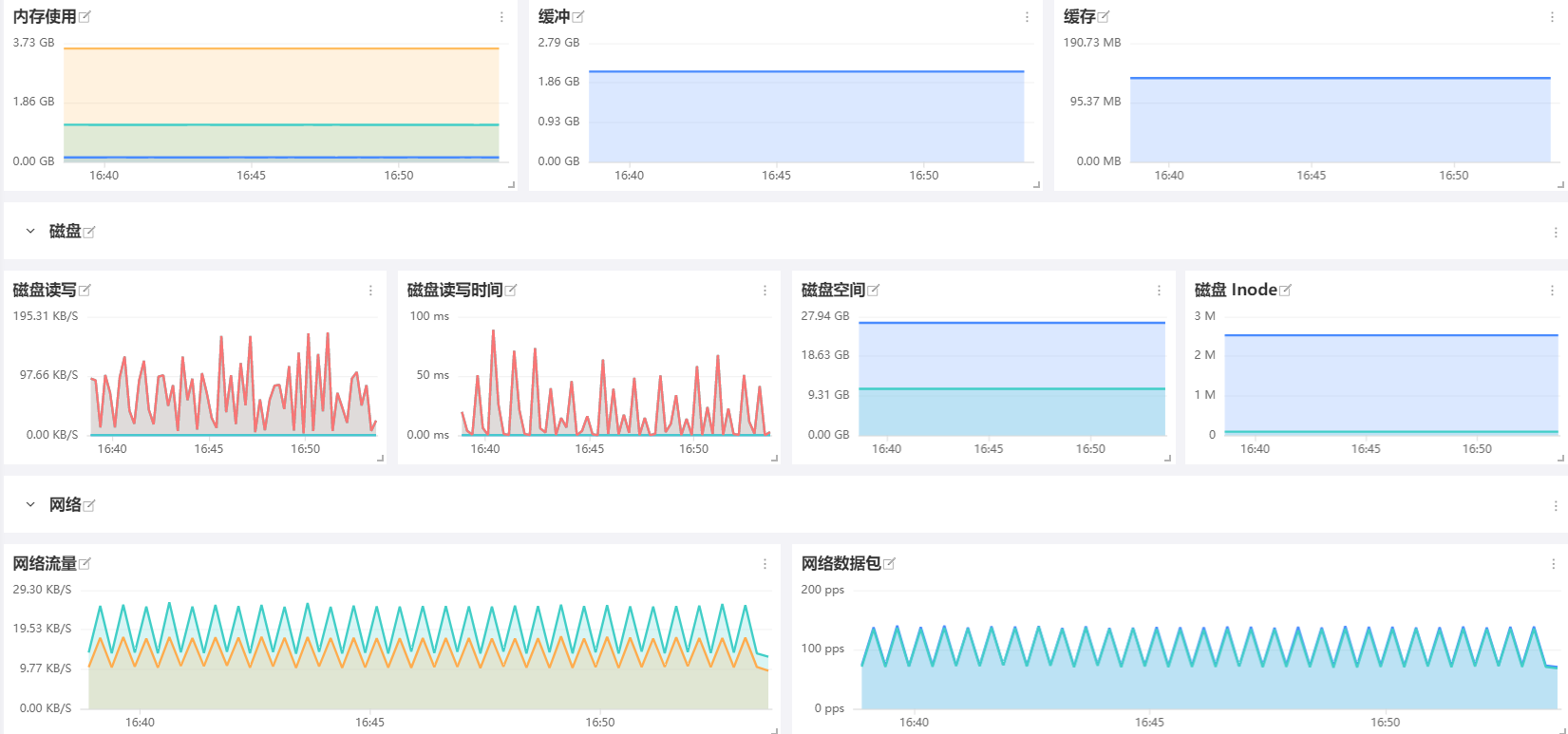Viewport: 1568px width, 734px height.
Task: Collapse the 网络 section
Action: click(30, 504)
